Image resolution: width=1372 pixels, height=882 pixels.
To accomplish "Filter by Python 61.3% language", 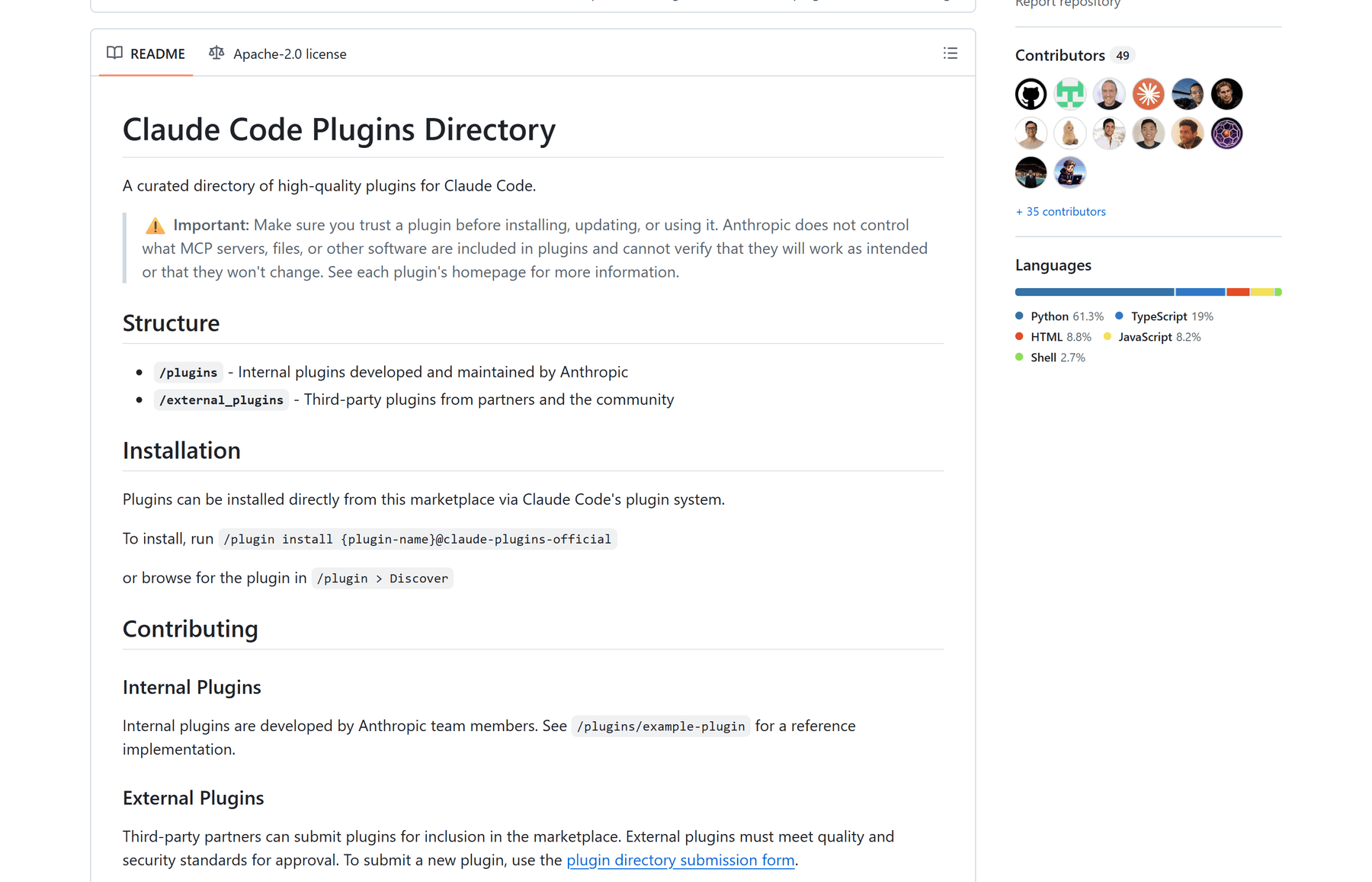I will pos(1059,316).
